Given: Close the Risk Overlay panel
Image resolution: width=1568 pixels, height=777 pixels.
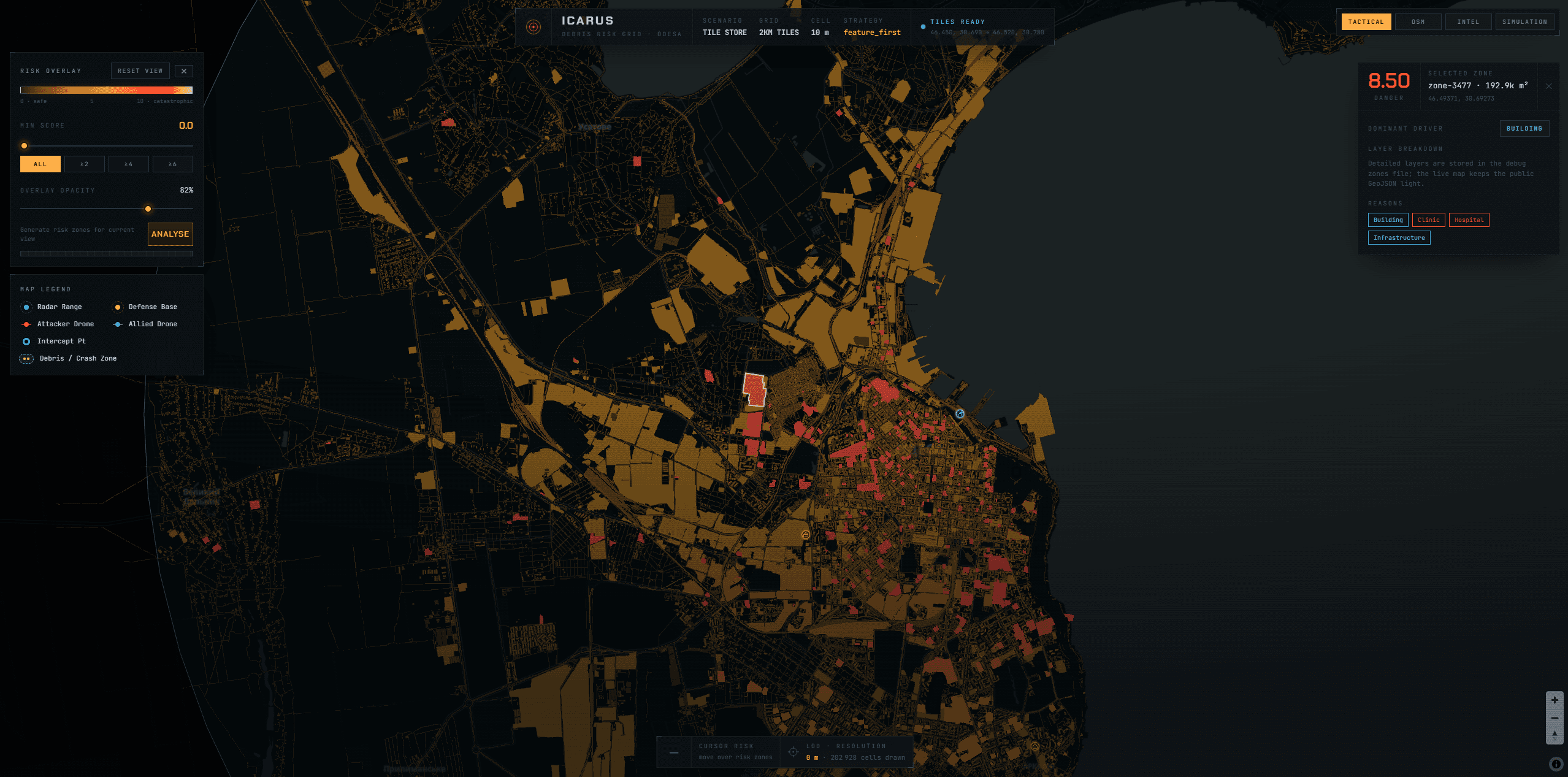Looking at the screenshot, I should [x=184, y=71].
